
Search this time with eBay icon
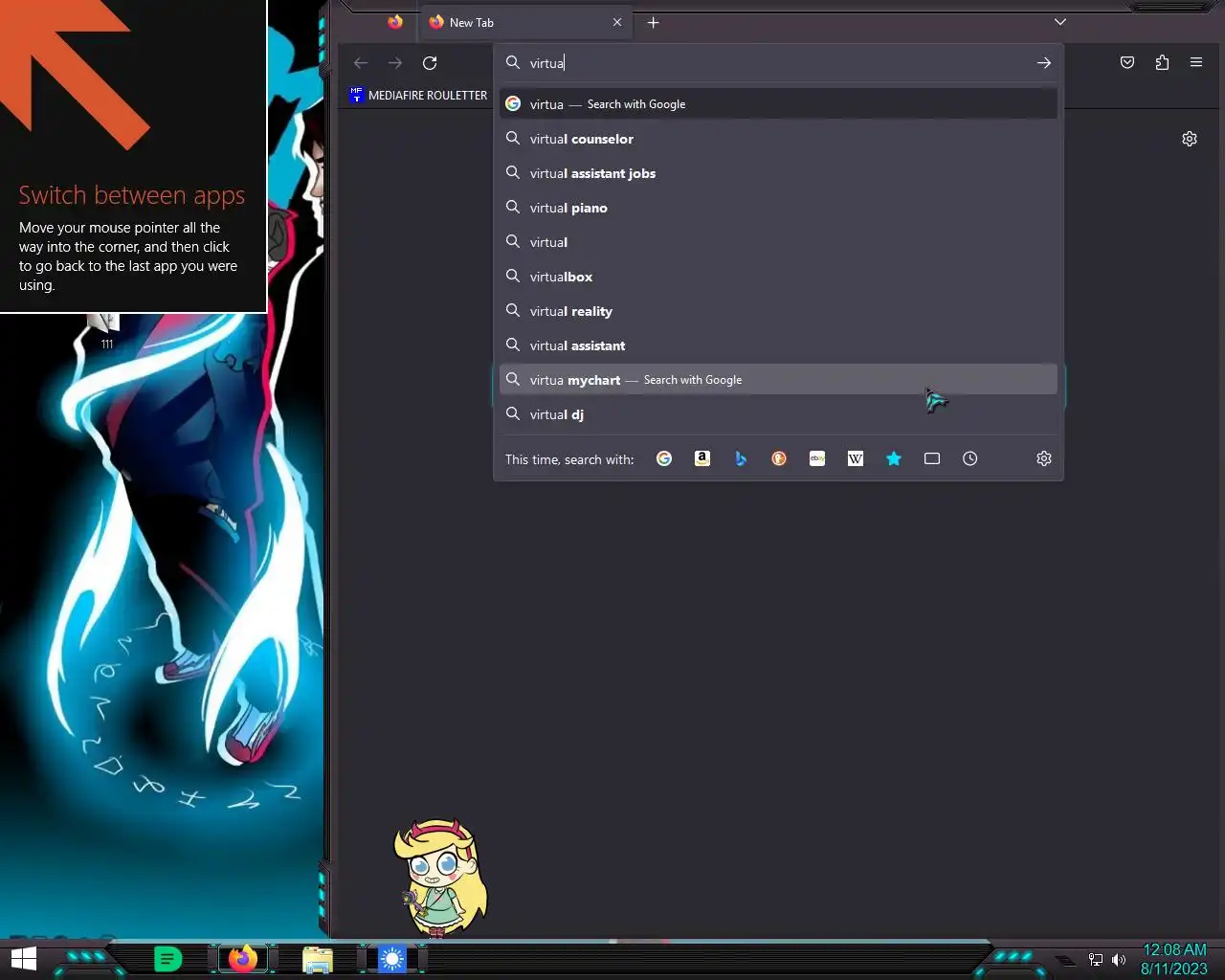tap(817, 458)
